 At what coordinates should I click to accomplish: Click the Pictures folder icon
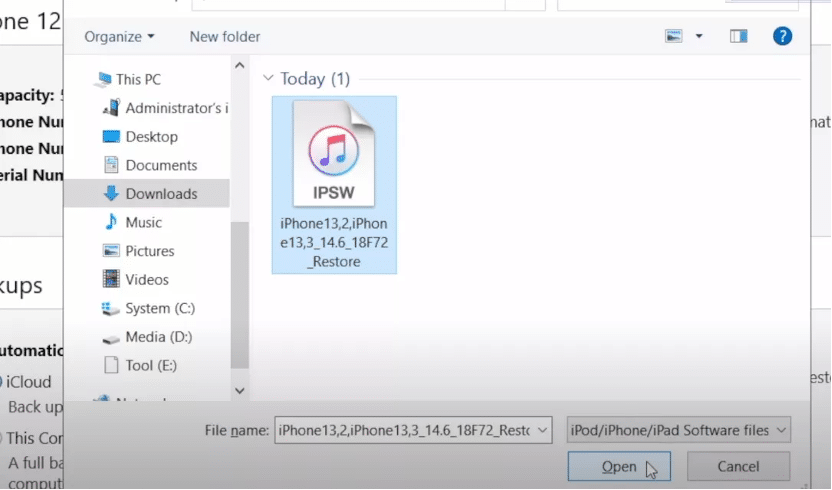(111, 251)
